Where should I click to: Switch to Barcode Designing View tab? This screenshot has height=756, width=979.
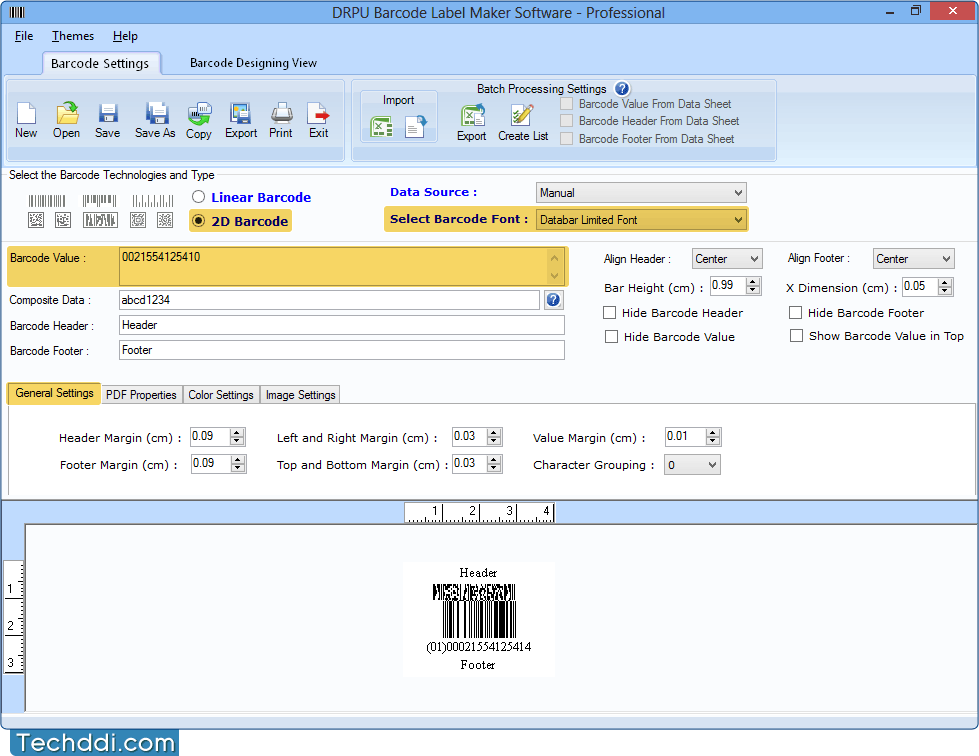pyautogui.click(x=253, y=62)
